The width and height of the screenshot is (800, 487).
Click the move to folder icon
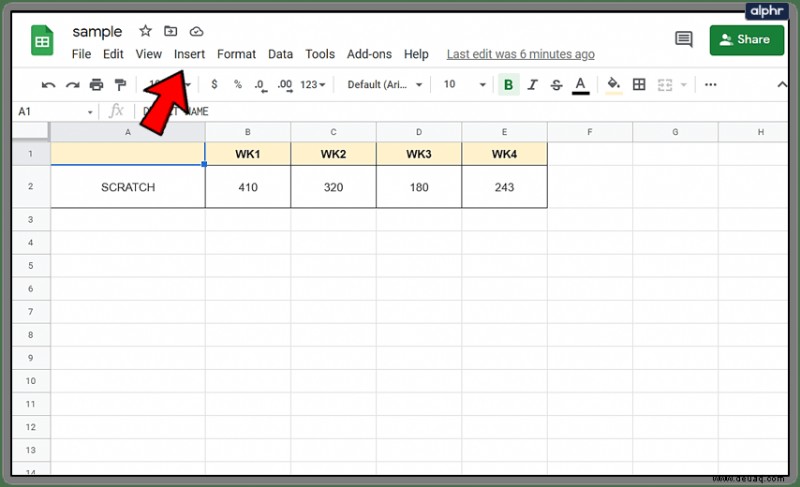pos(170,31)
